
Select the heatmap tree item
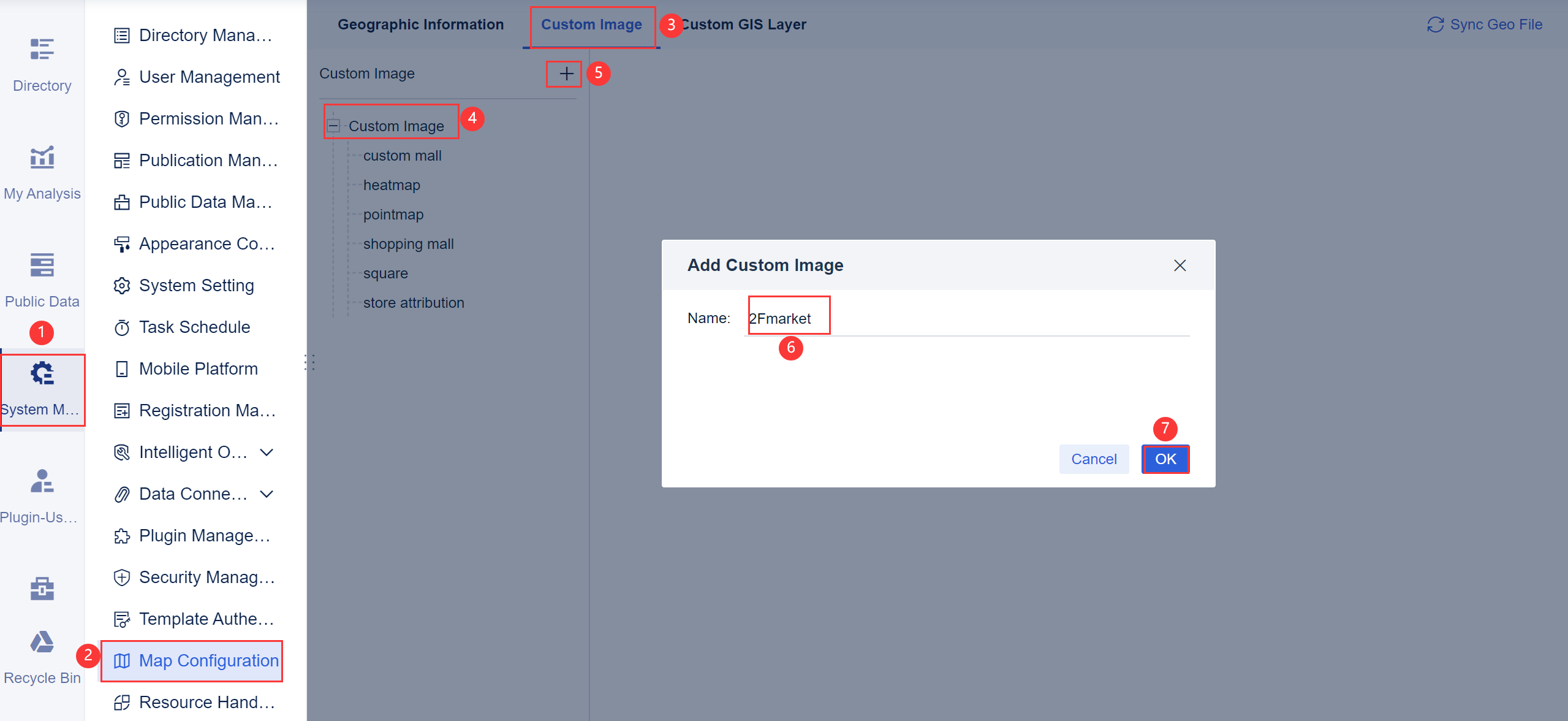392,185
